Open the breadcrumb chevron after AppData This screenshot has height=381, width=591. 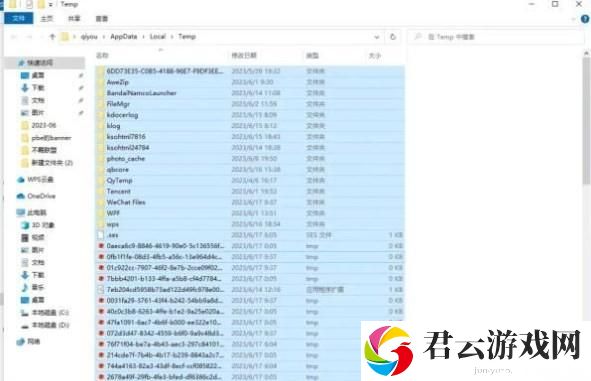(144, 37)
